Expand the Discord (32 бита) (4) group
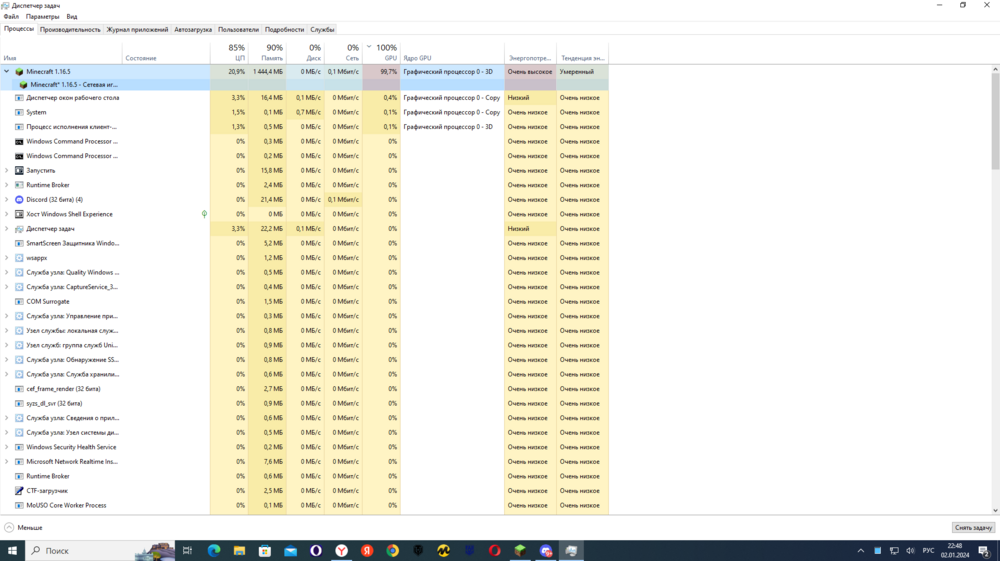This screenshot has width=1000, height=561. click(x=7, y=200)
